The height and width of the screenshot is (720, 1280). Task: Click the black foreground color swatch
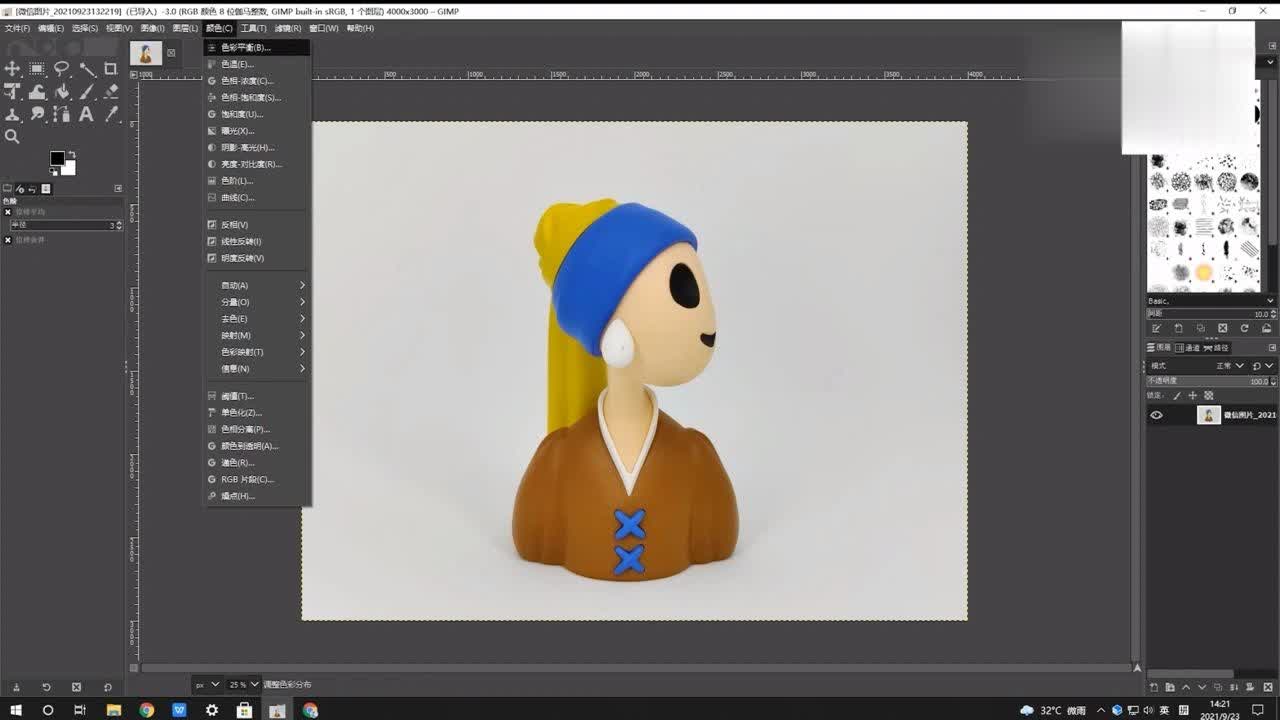57,158
